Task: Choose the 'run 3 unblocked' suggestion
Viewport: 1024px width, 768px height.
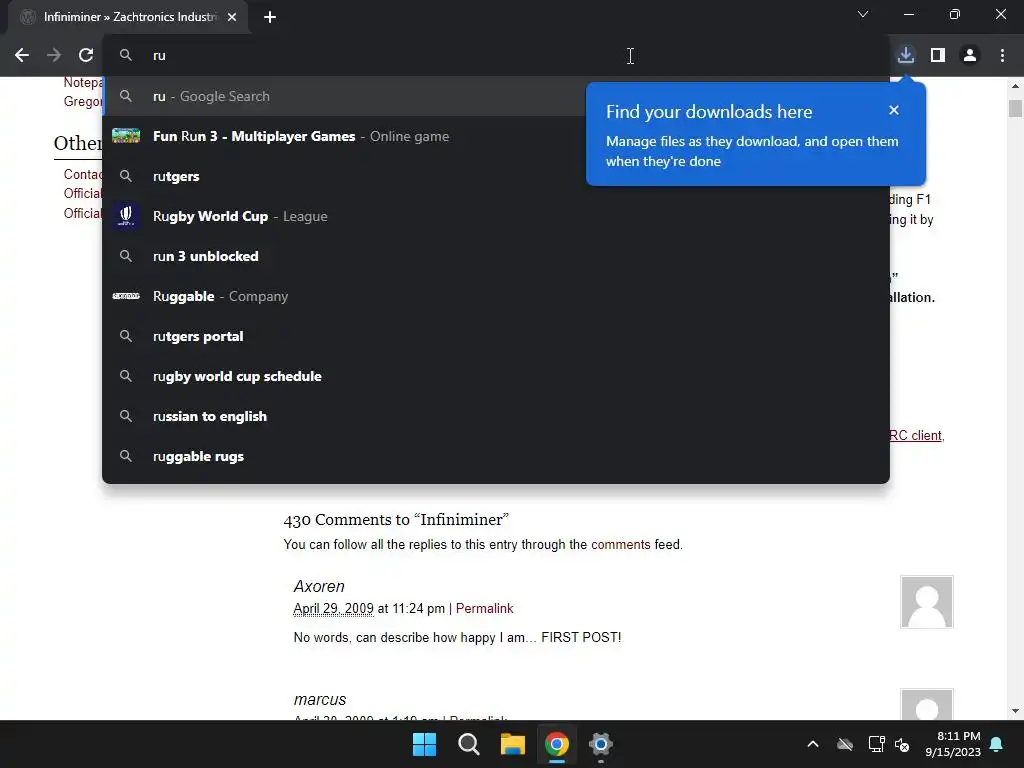Action: pyautogui.click(x=496, y=256)
